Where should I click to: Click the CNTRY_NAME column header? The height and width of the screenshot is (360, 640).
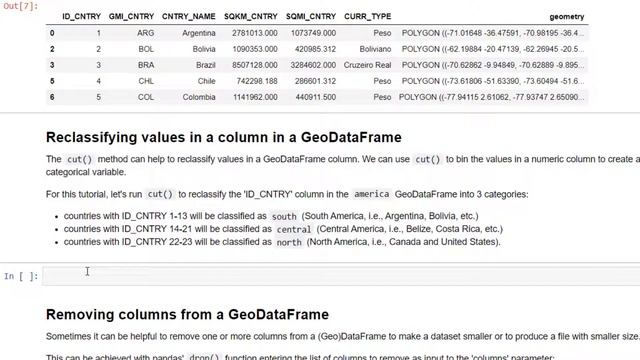click(x=189, y=17)
